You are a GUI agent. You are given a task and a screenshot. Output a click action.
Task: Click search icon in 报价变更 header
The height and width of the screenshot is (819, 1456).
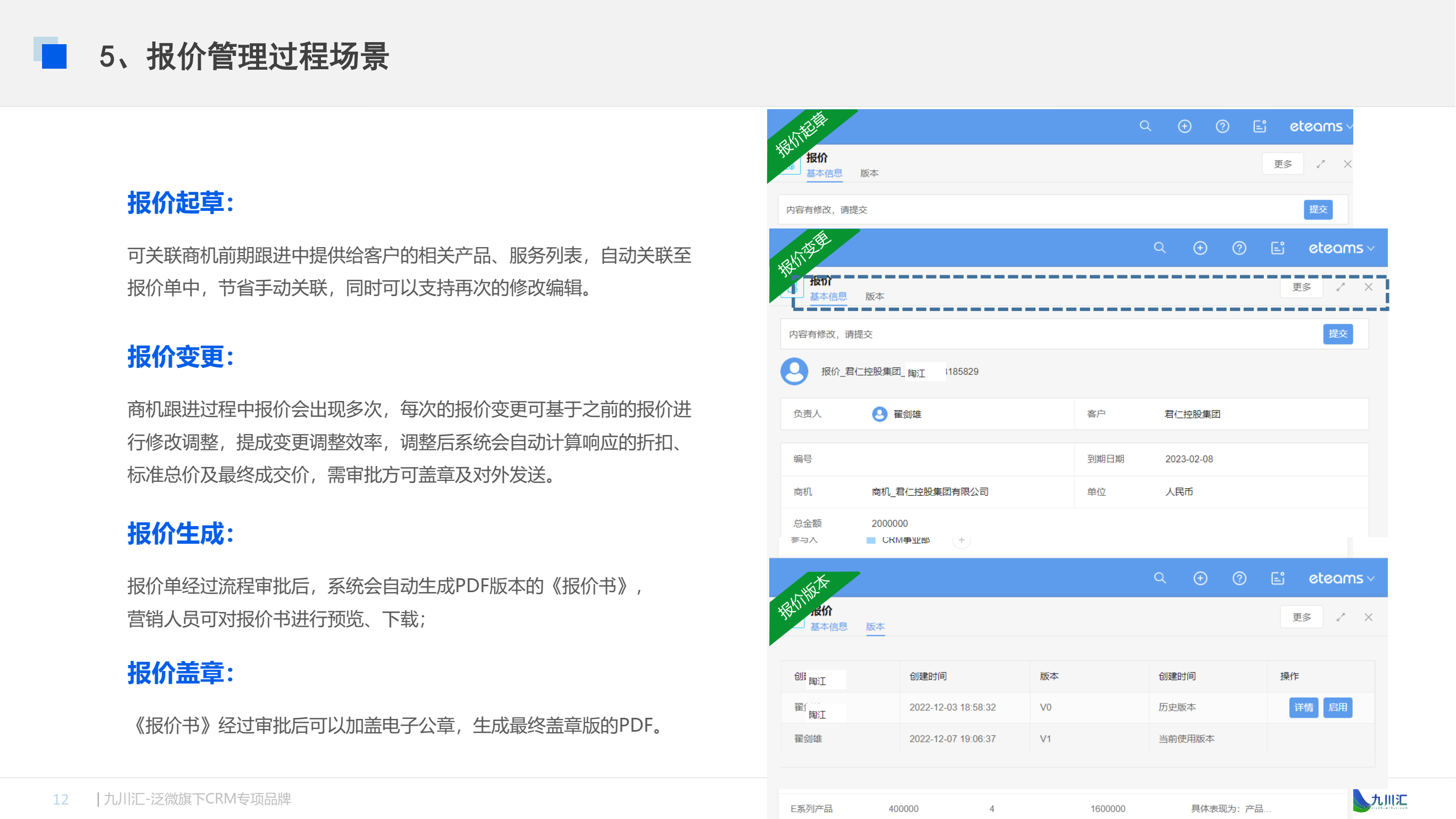(1159, 248)
